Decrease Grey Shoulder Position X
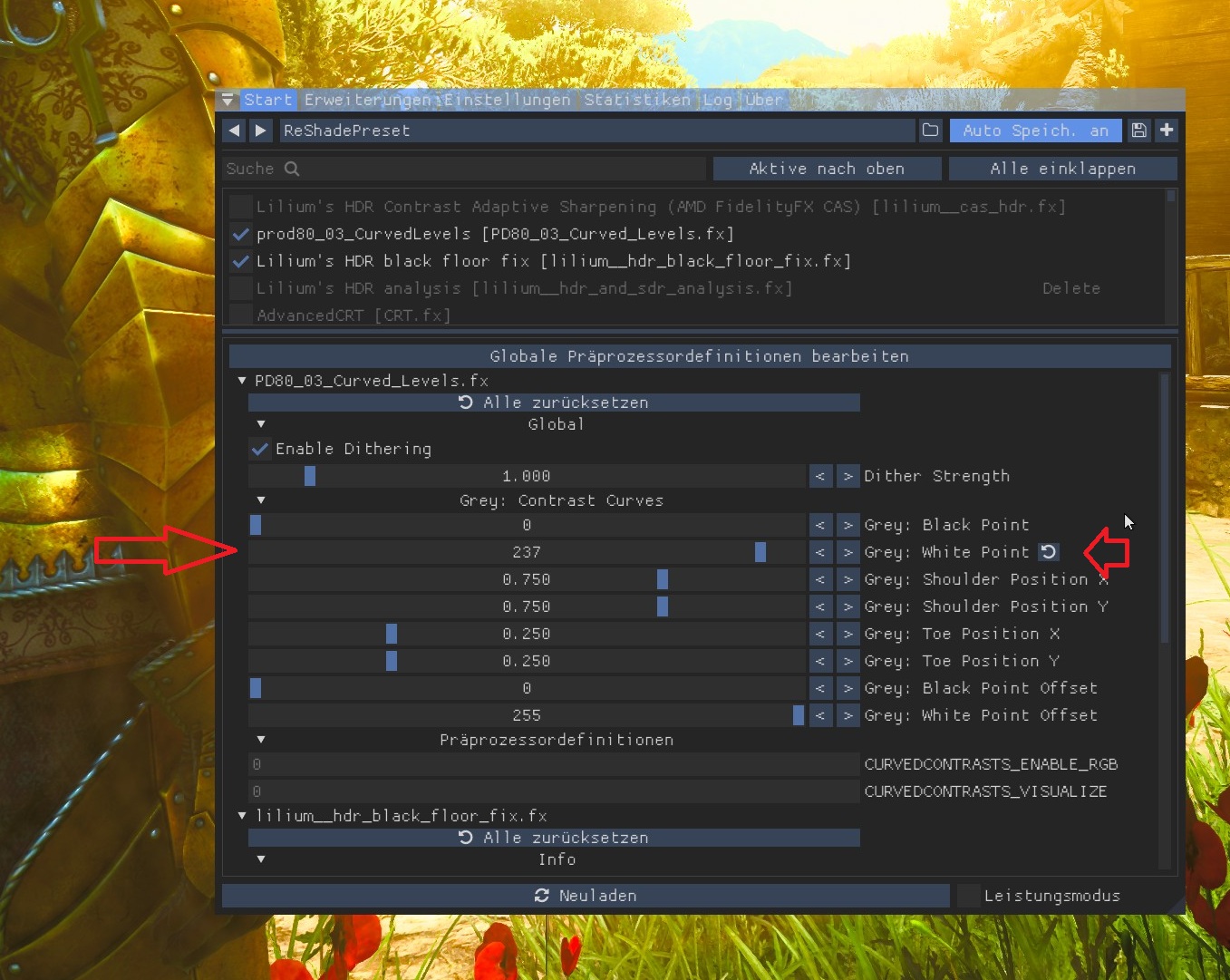Screen dimensions: 1230x980 pos(820,579)
